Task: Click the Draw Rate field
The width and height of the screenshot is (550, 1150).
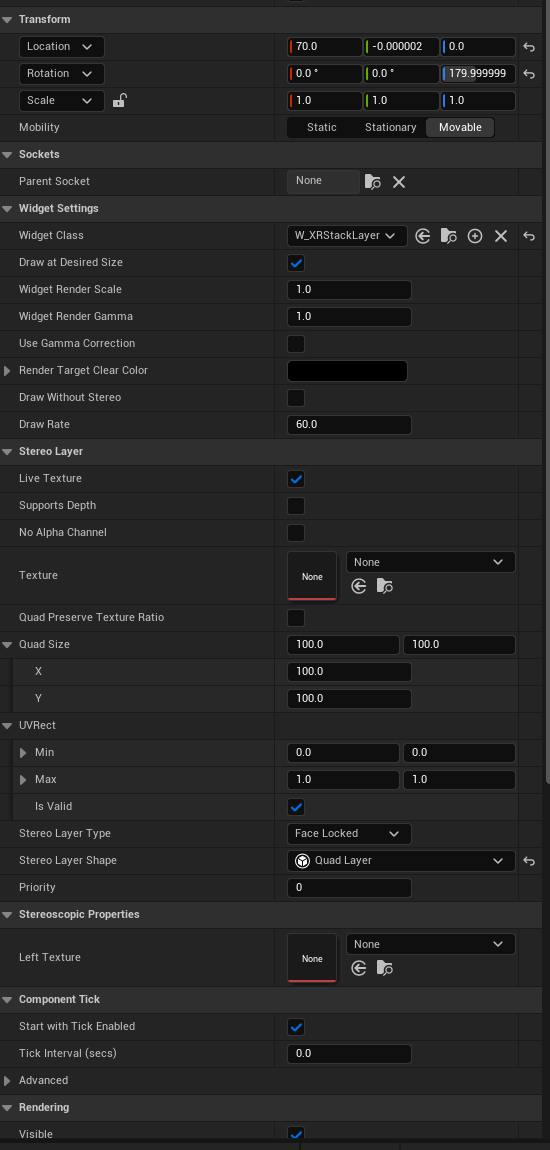Action: (349, 425)
